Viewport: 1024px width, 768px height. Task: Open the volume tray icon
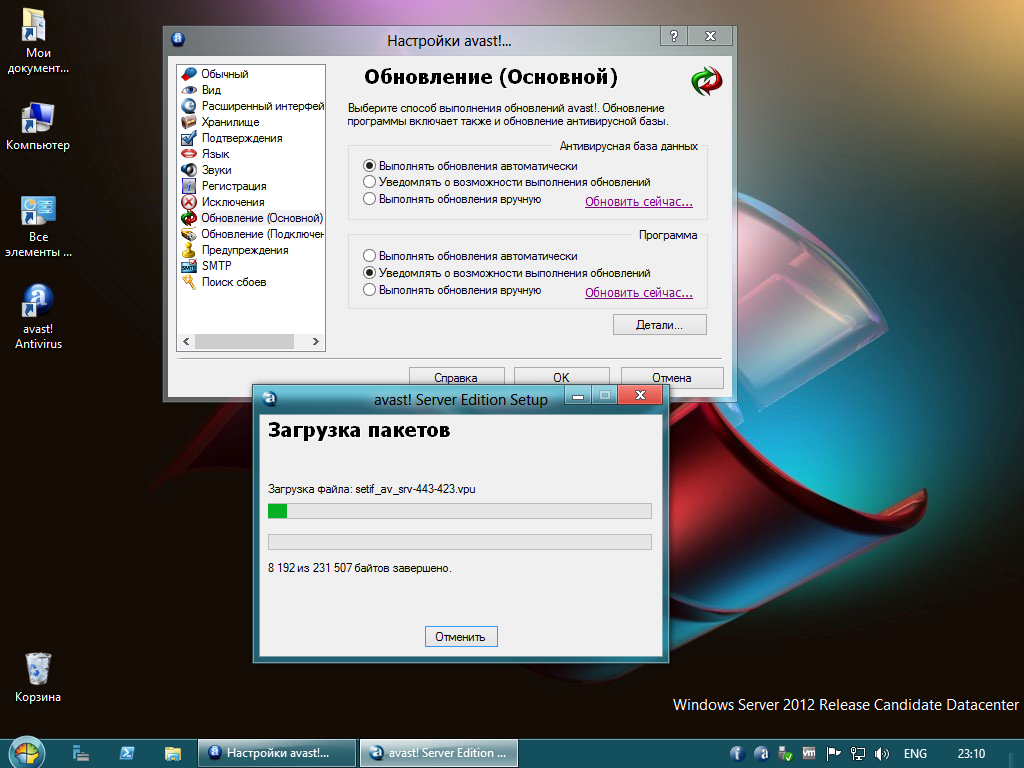882,754
